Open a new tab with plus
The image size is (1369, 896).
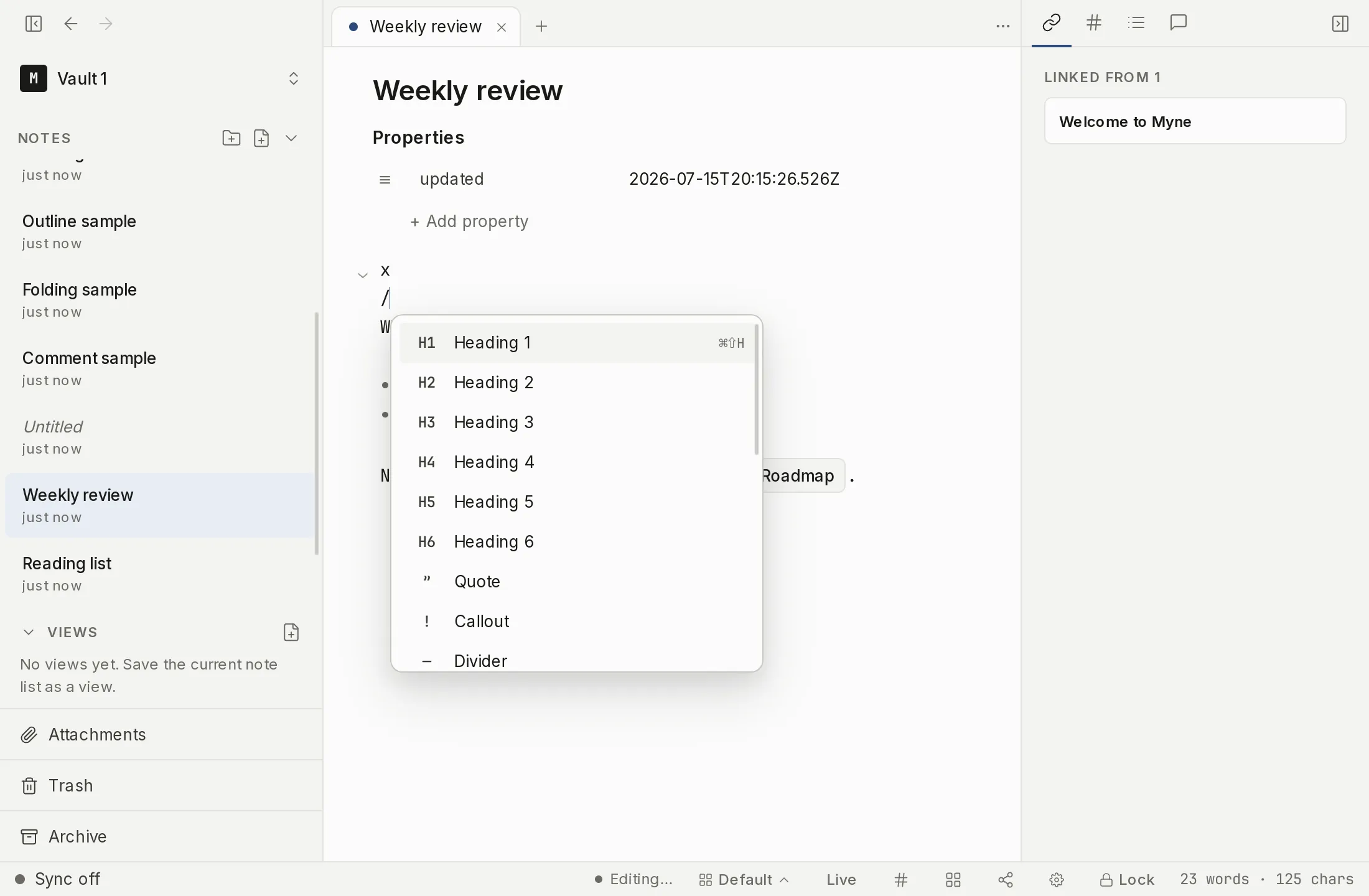pyautogui.click(x=541, y=26)
